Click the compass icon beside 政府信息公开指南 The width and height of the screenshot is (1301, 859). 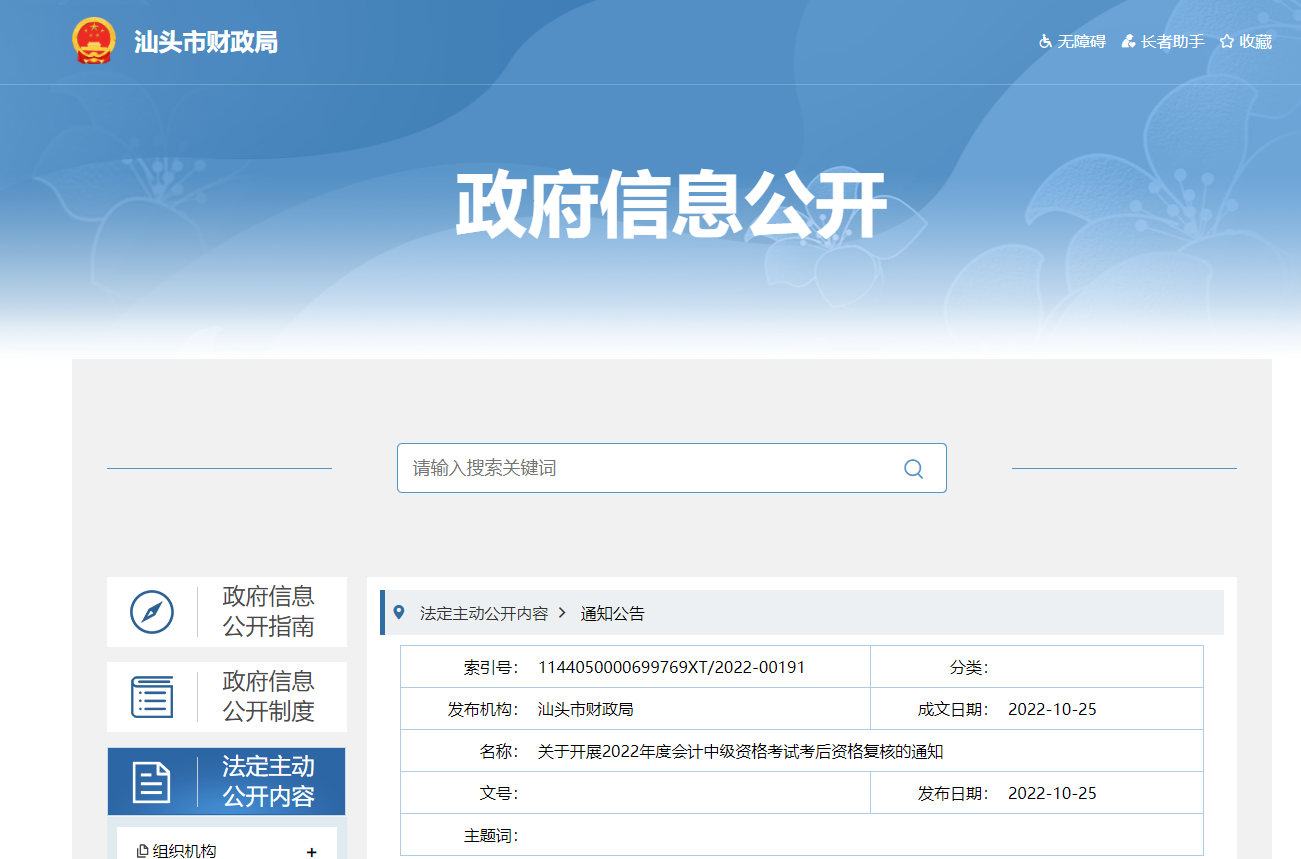(x=152, y=611)
